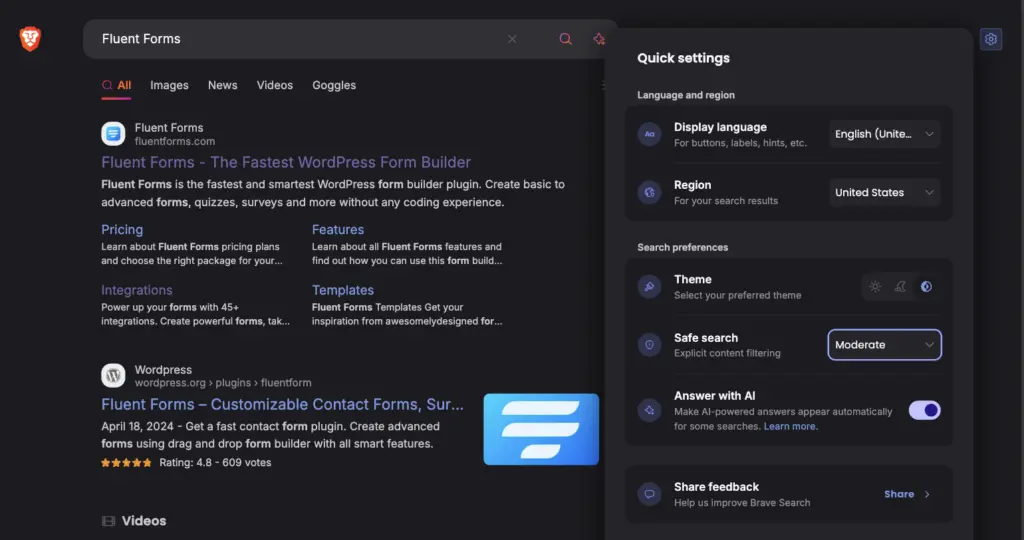Click the Share feedback chat icon

pos(649,494)
